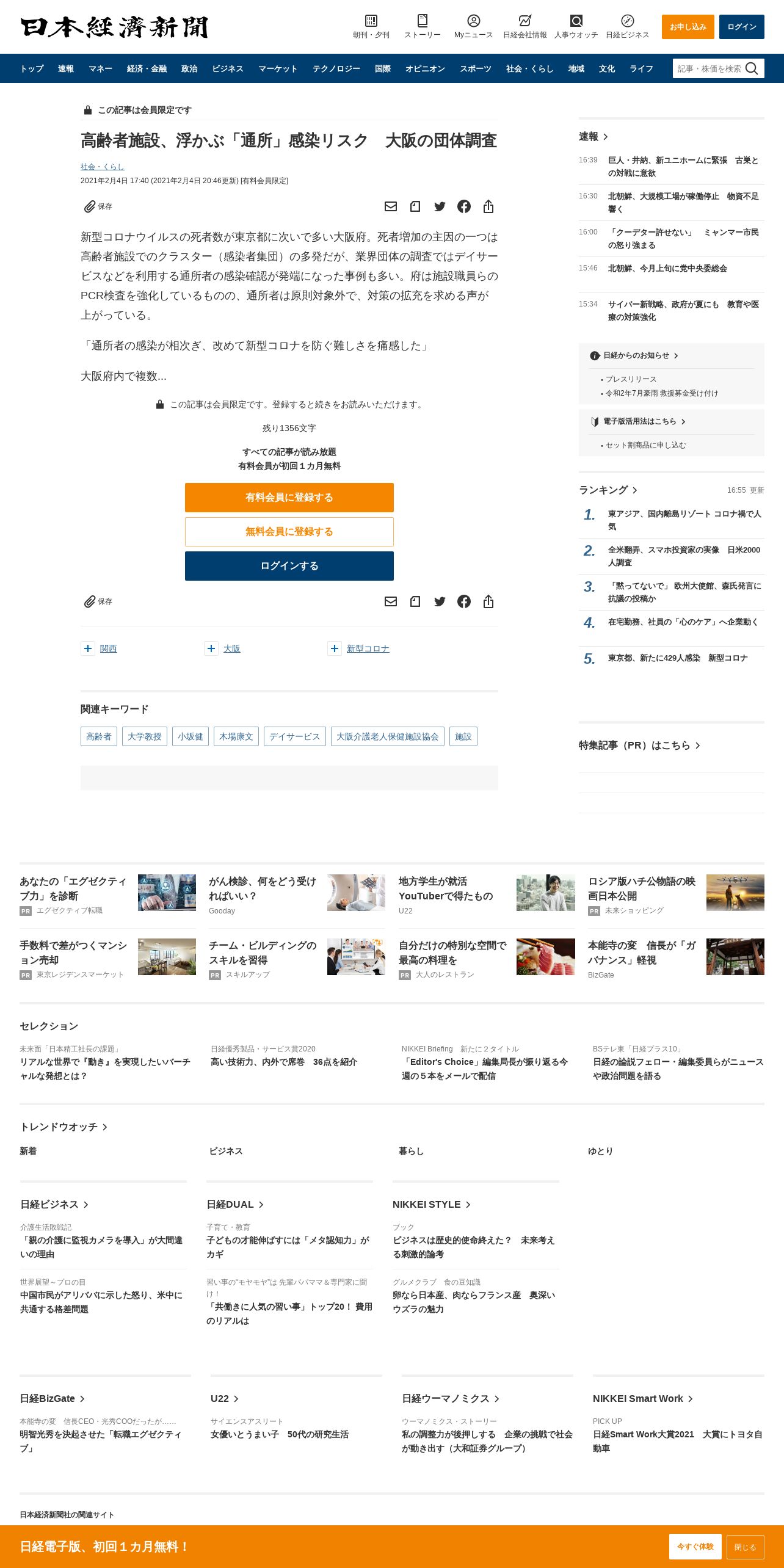Share by email using top envelope icon
This screenshot has height=1568, width=784.
point(391,206)
